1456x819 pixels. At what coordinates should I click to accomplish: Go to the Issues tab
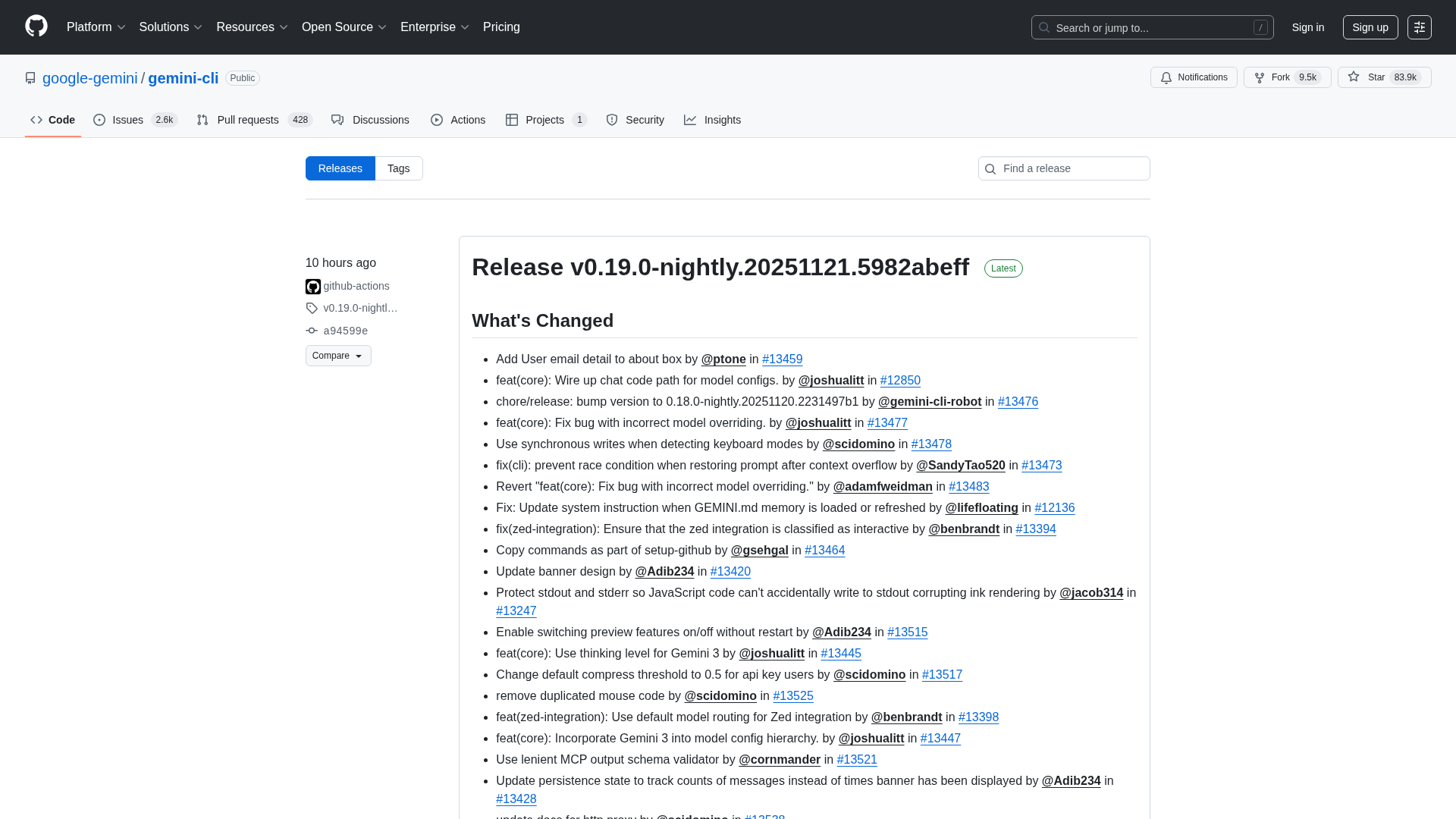(127, 120)
